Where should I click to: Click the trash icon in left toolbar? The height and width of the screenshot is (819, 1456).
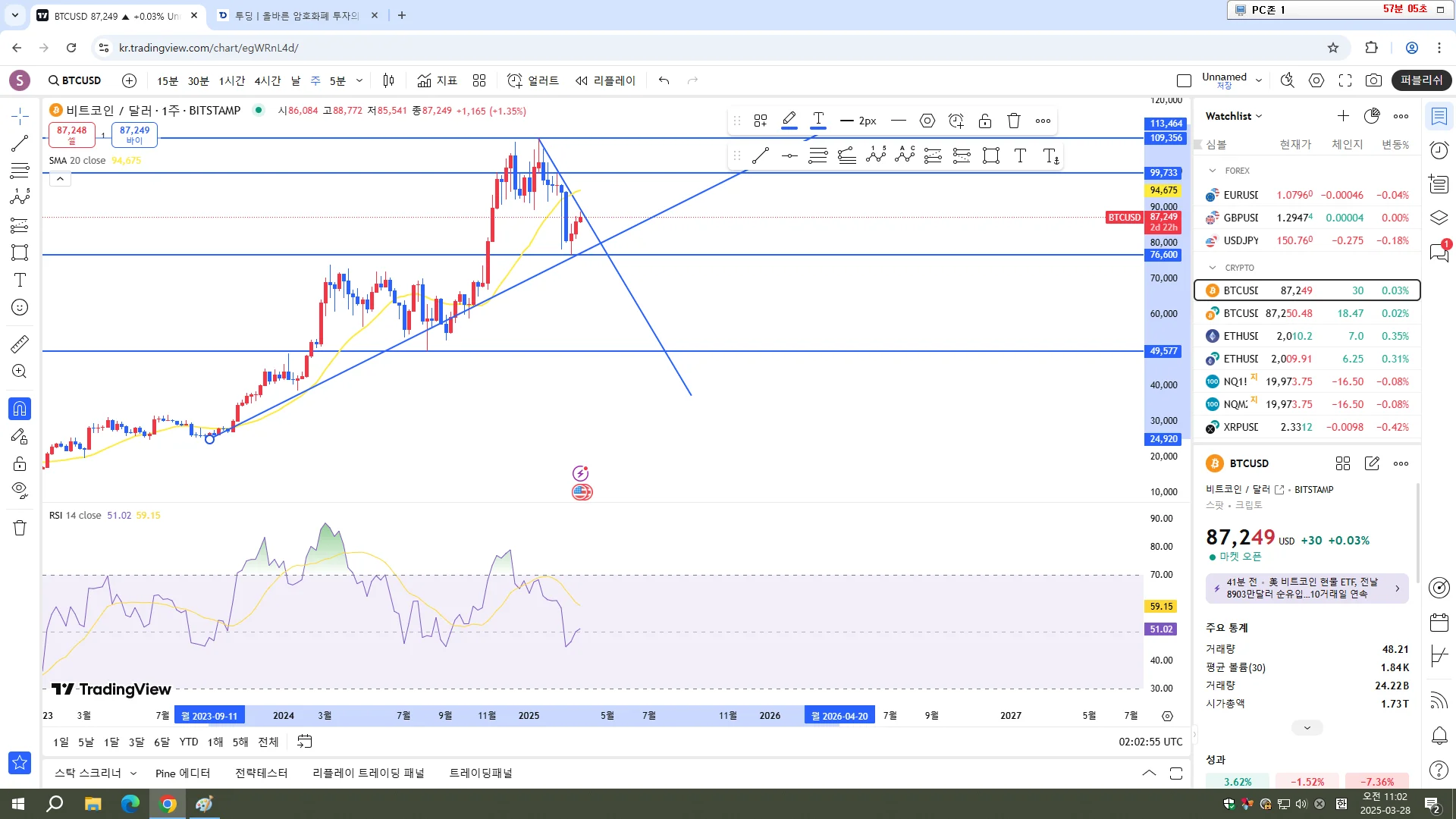(x=20, y=528)
